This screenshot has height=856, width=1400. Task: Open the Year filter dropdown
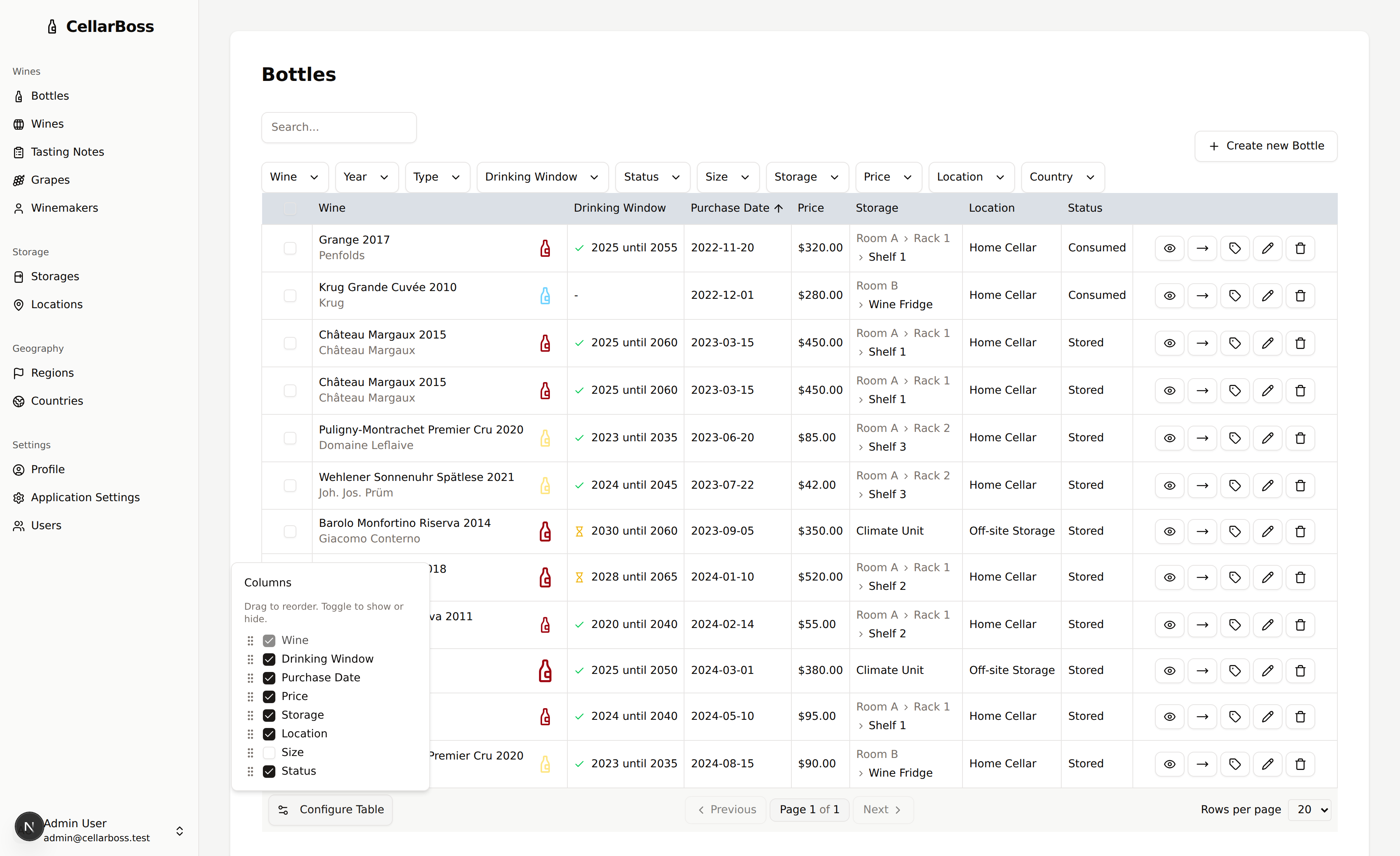click(x=366, y=177)
